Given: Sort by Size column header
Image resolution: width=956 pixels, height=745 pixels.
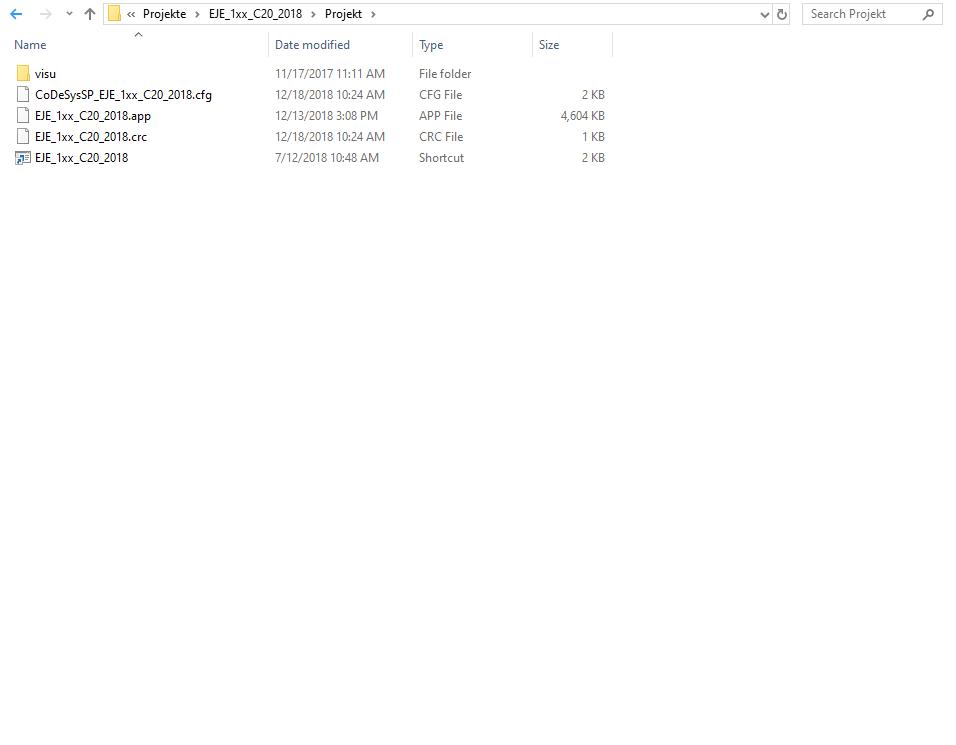Looking at the screenshot, I should [x=549, y=45].
